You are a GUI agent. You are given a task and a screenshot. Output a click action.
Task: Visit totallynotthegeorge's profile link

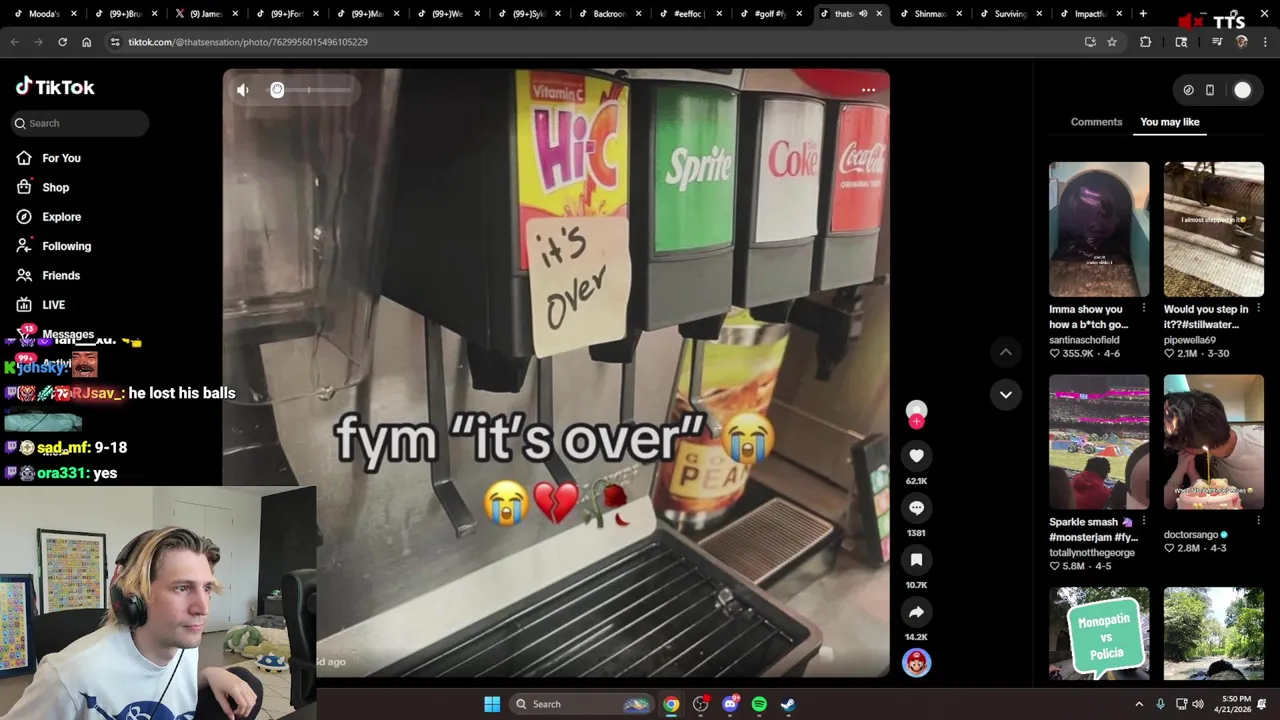coord(1092,552)
